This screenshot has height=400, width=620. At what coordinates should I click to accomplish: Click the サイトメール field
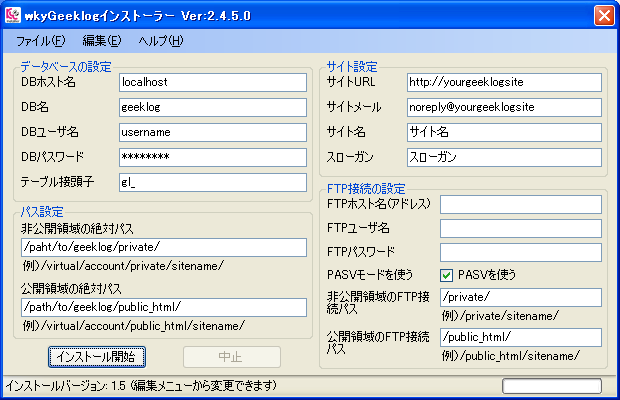(504, 107)
